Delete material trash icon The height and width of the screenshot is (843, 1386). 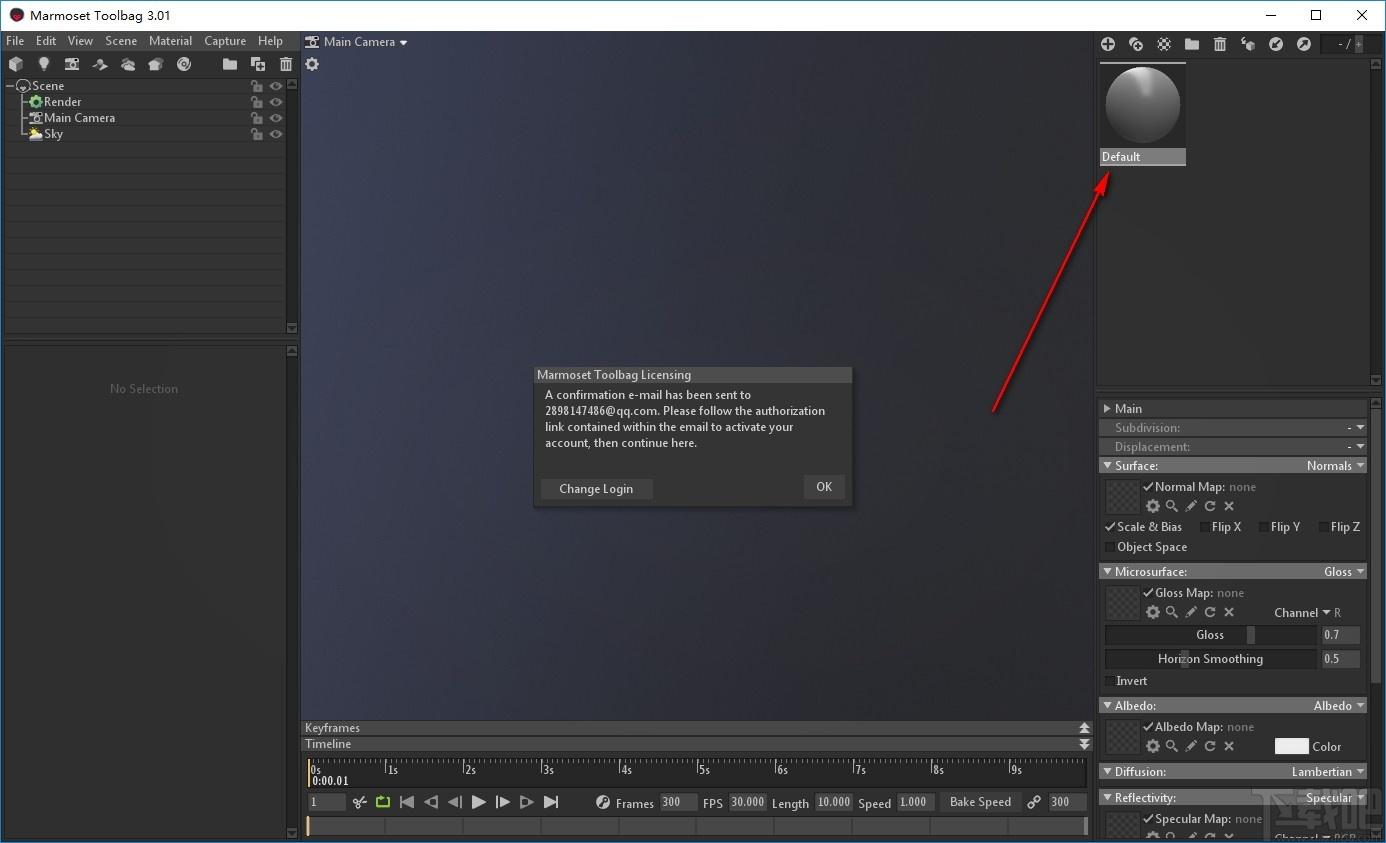coord(1220,44)
